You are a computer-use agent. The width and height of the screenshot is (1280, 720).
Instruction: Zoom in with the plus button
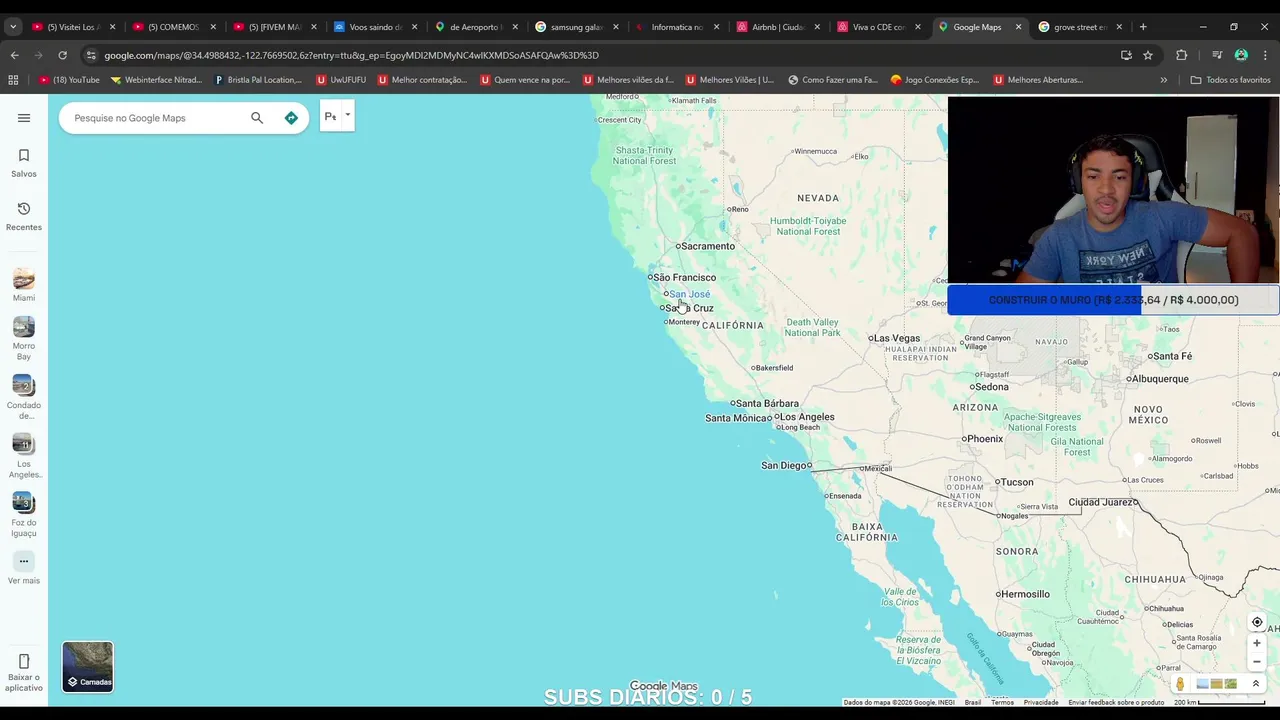coord(1257,643)
